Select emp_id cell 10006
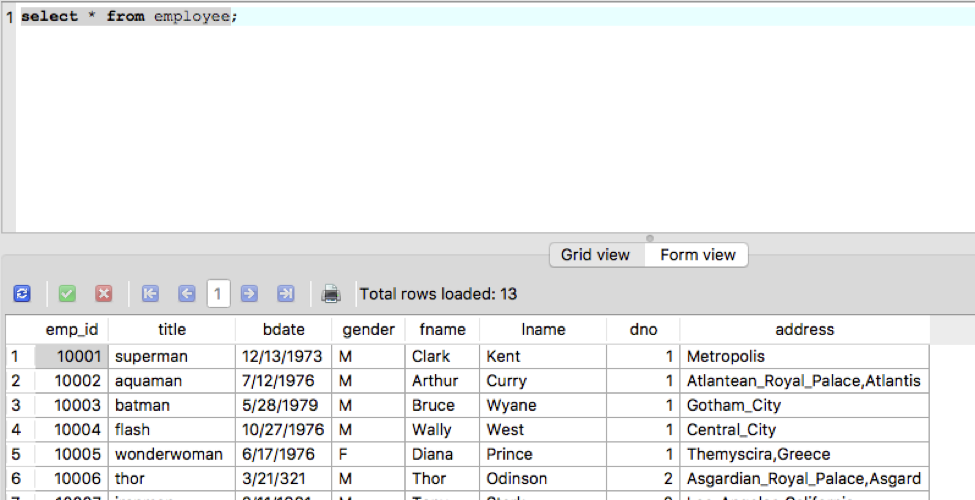Screen dimensions: 975x500 [72, 478]
